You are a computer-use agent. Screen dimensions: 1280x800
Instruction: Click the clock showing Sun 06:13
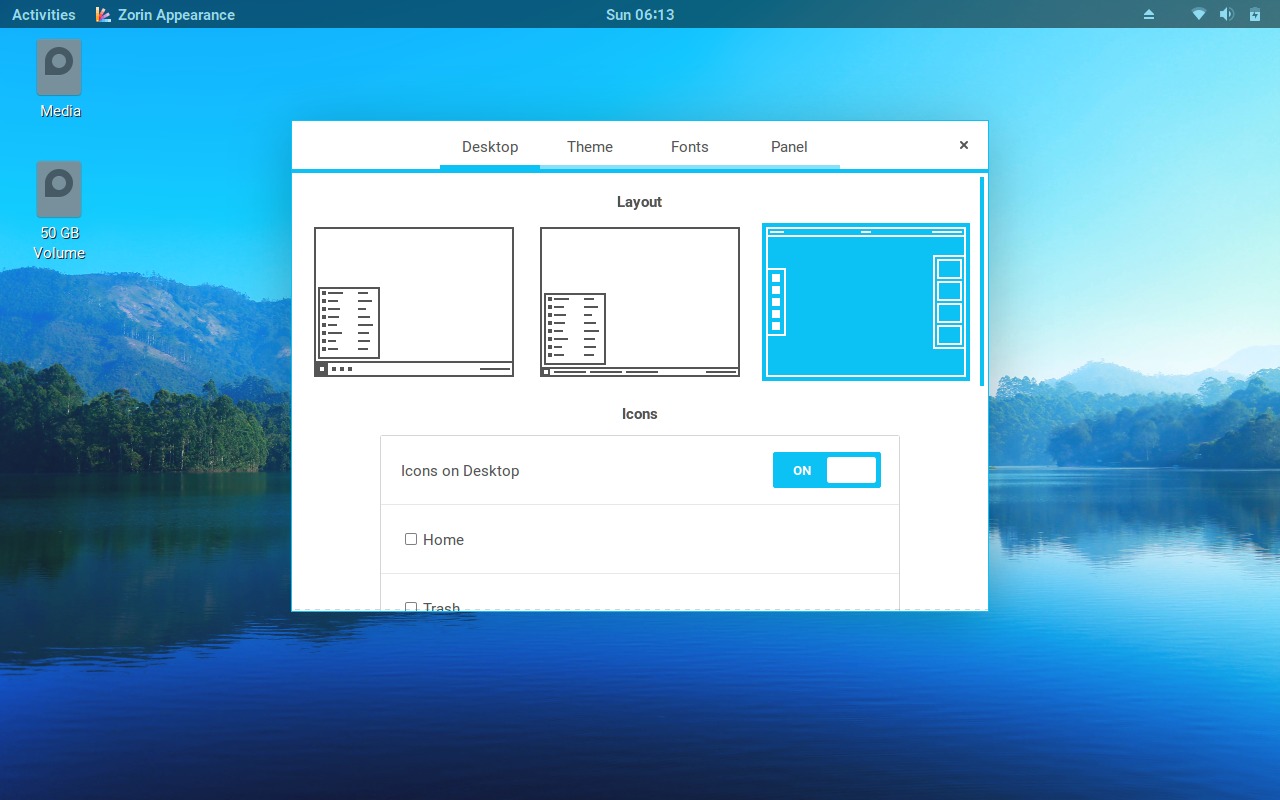pos(639,14)
